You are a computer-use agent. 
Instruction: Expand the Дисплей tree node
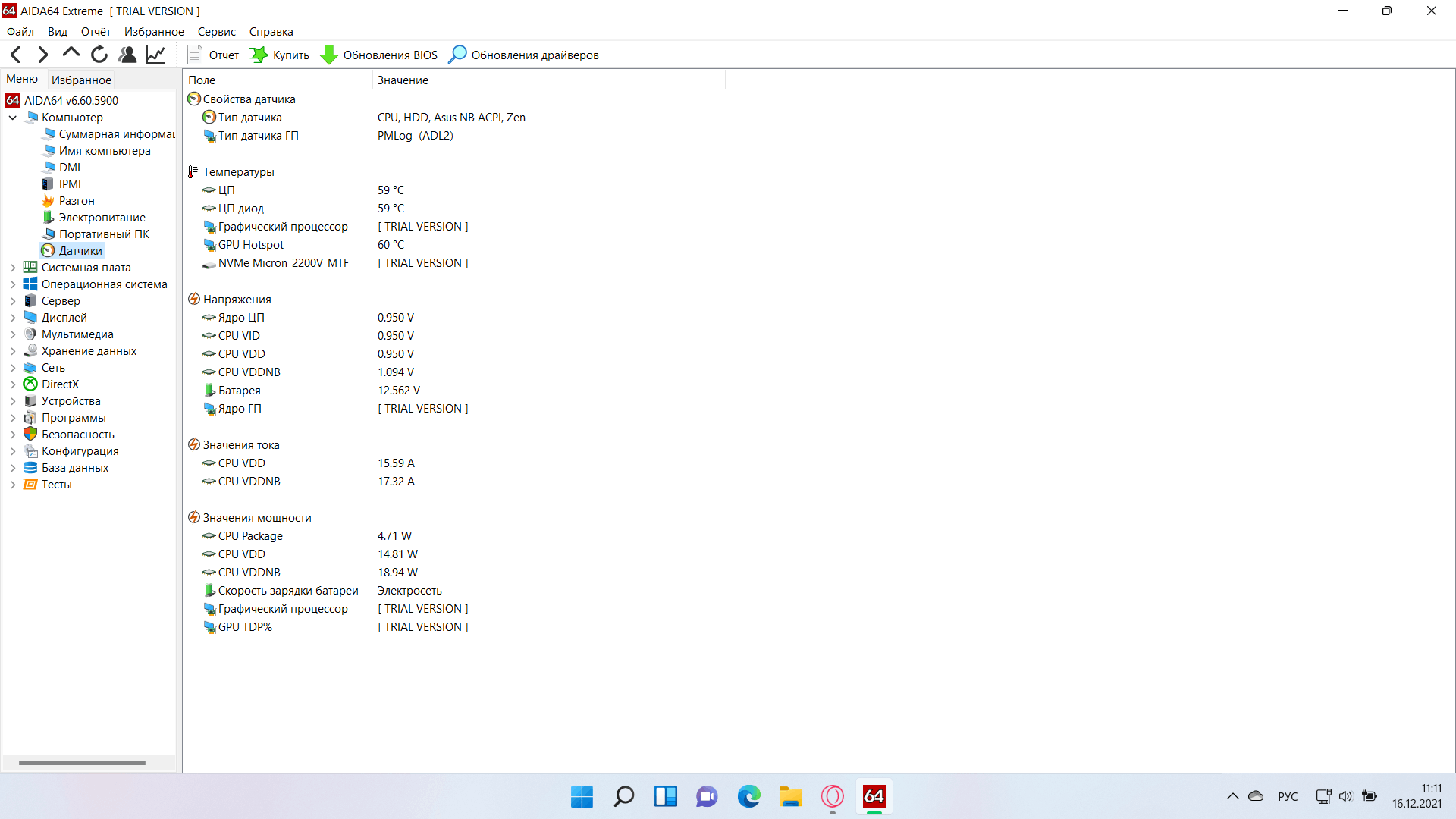point(13,318)
